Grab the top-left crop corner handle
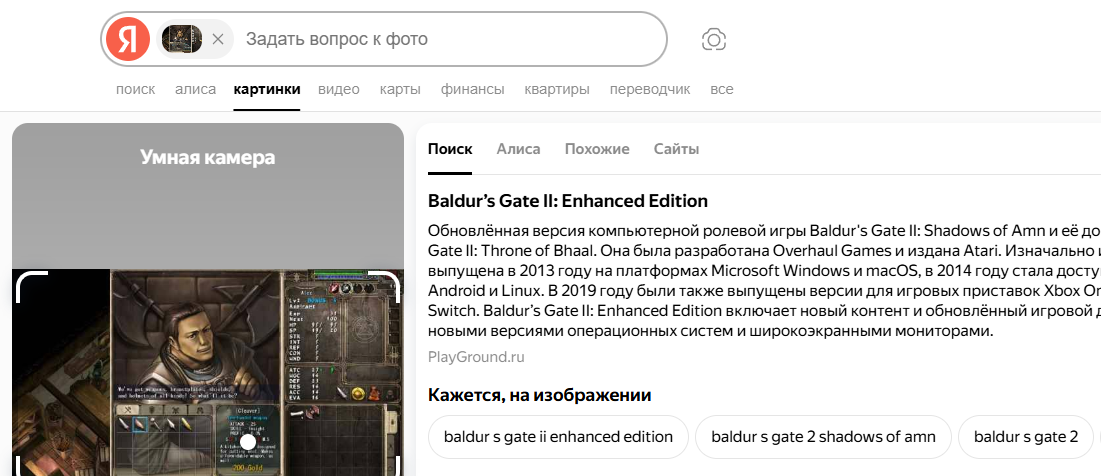The width and height of the screenshot is (1101, 476). click(31, 286)
